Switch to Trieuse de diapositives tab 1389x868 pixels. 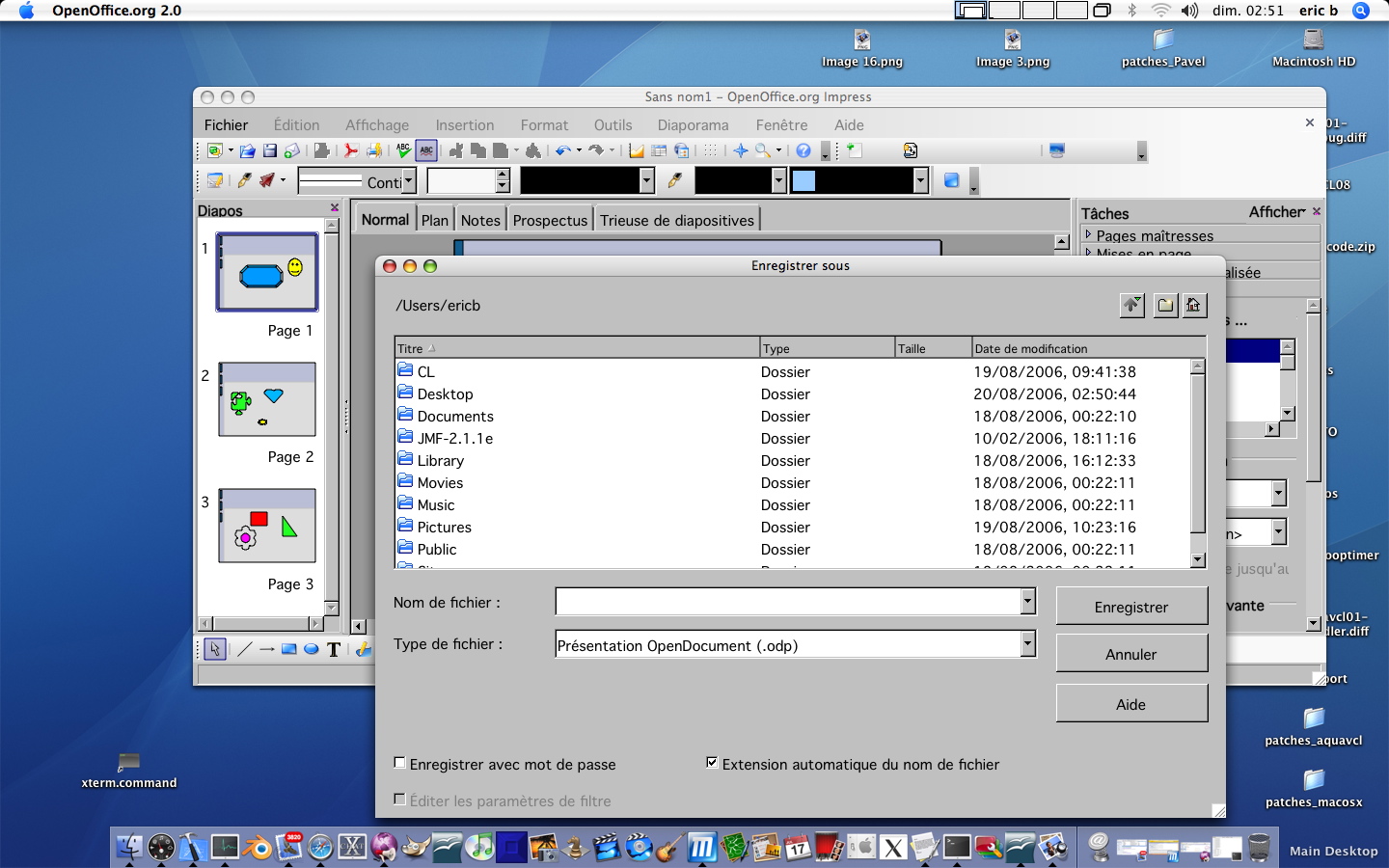pos(677,220)
